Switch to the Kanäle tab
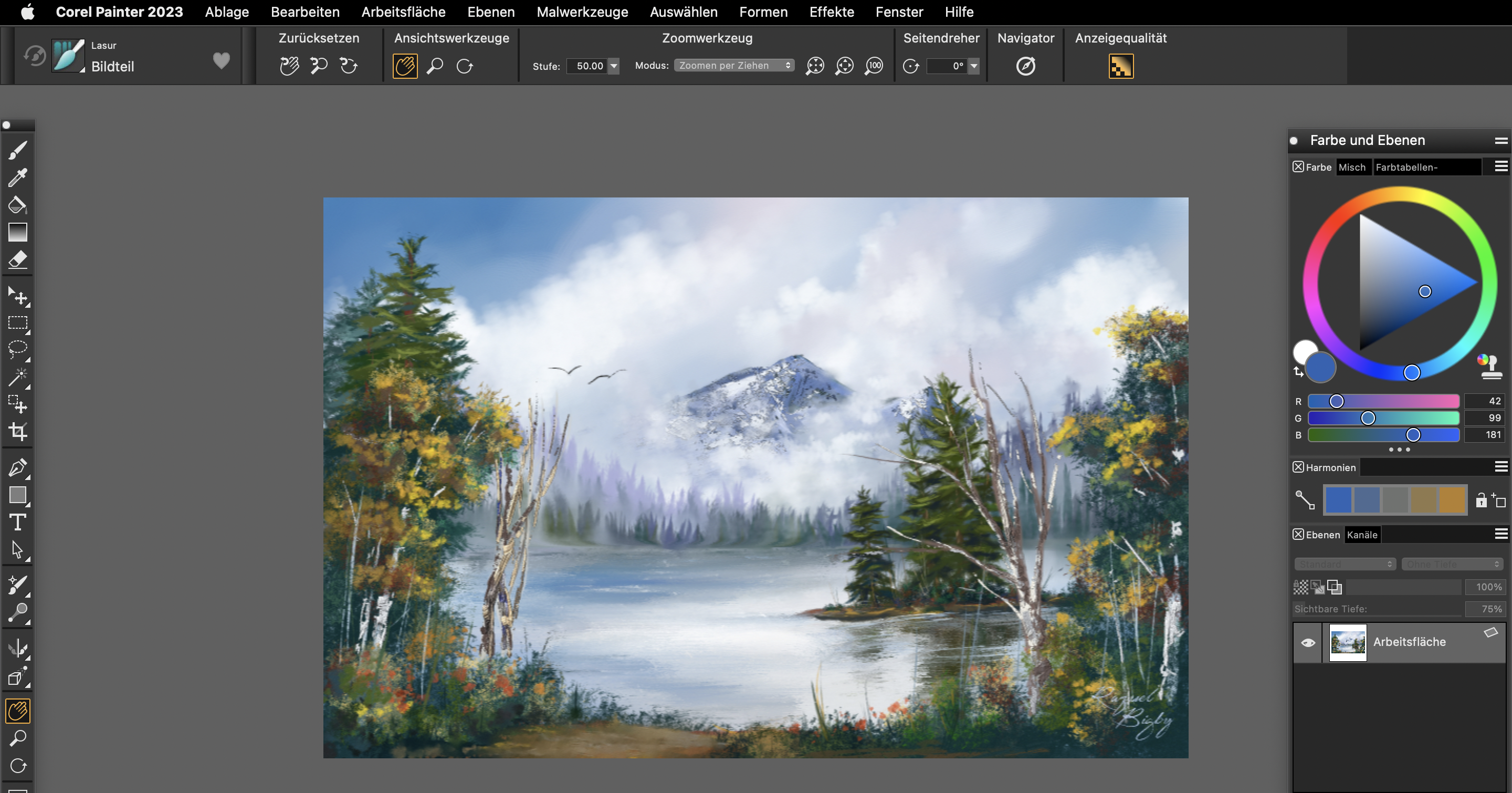The height and width of the screenshot is (793, 1512). (1362, 535)
